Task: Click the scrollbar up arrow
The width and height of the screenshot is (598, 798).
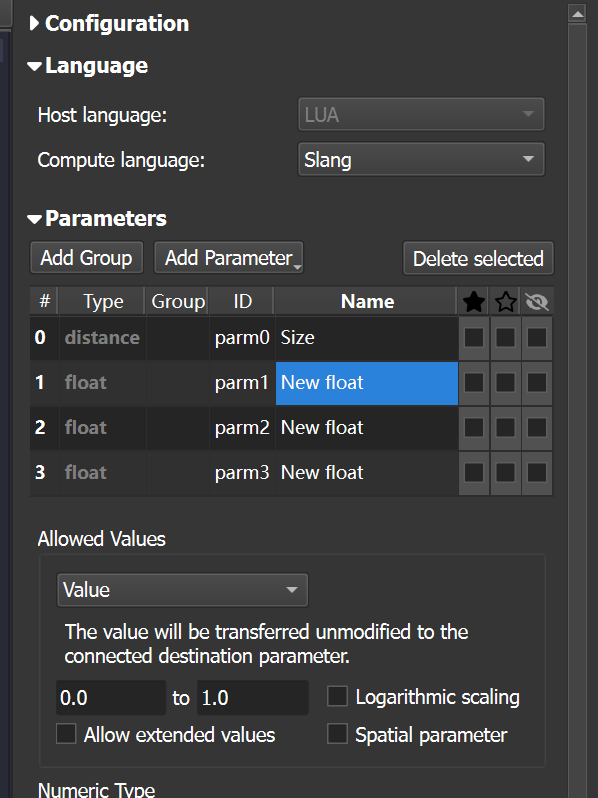Action: point(578,14)
